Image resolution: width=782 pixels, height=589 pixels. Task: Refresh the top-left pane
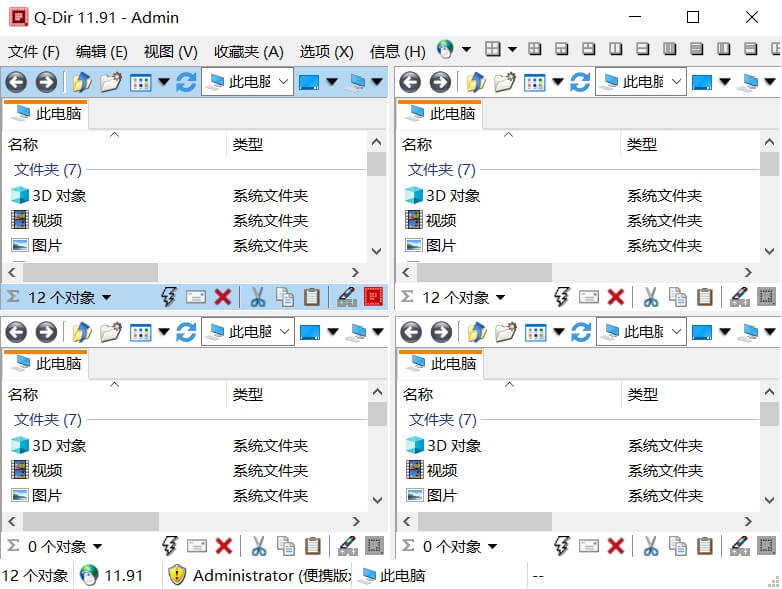186,82
